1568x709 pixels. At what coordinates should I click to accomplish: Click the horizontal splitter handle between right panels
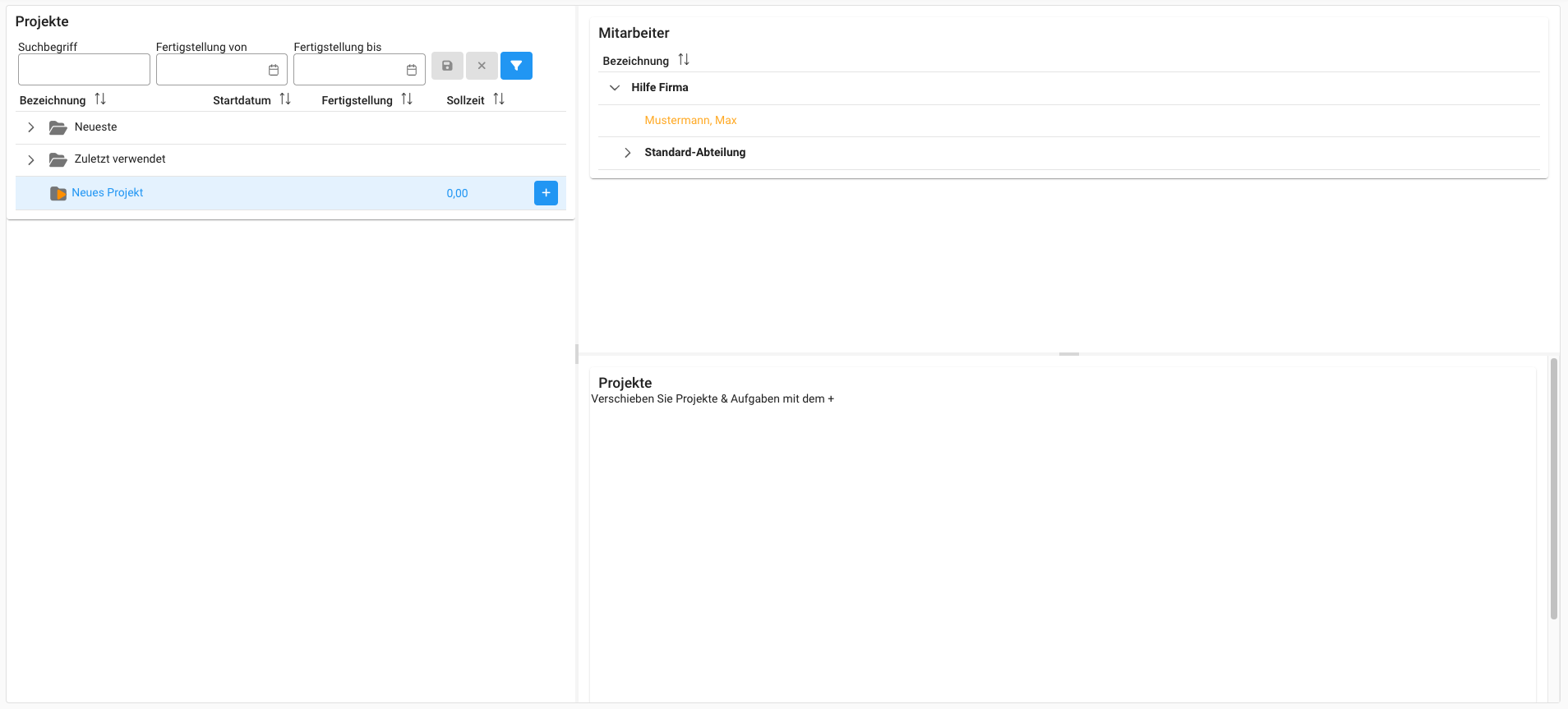coord(1068,354)
